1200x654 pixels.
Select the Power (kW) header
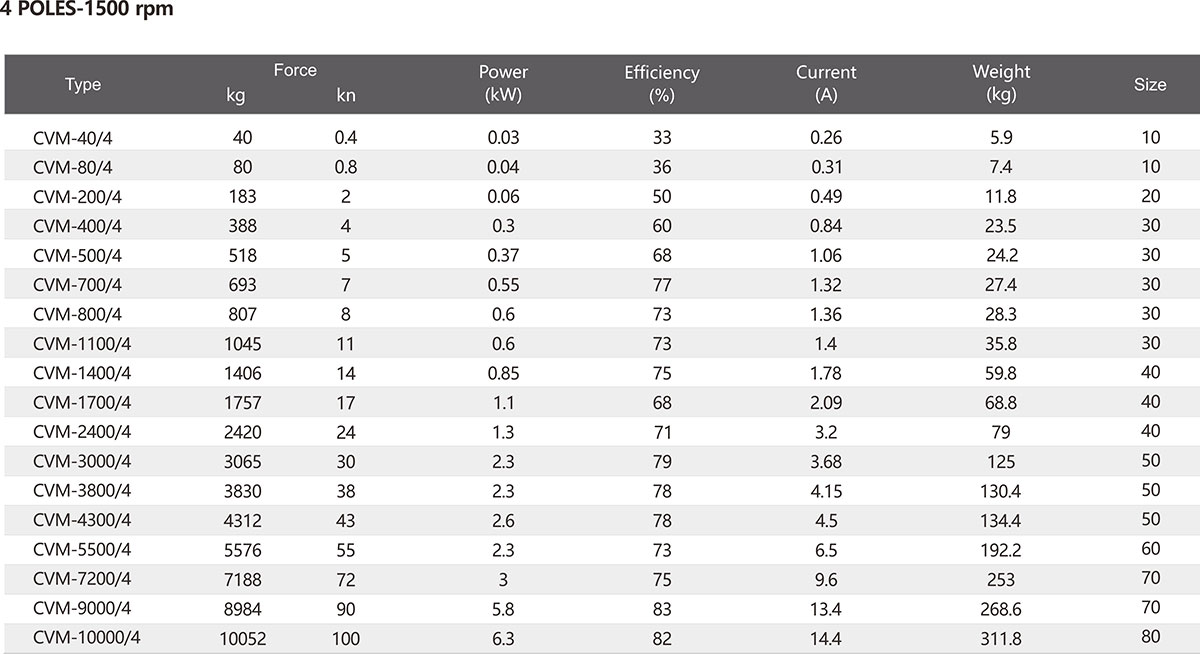[x=503, y=84]
